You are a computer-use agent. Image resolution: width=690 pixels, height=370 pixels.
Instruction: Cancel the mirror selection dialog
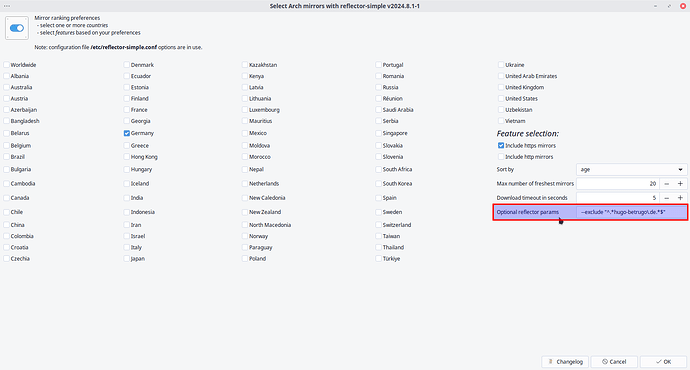pos(614,362)
